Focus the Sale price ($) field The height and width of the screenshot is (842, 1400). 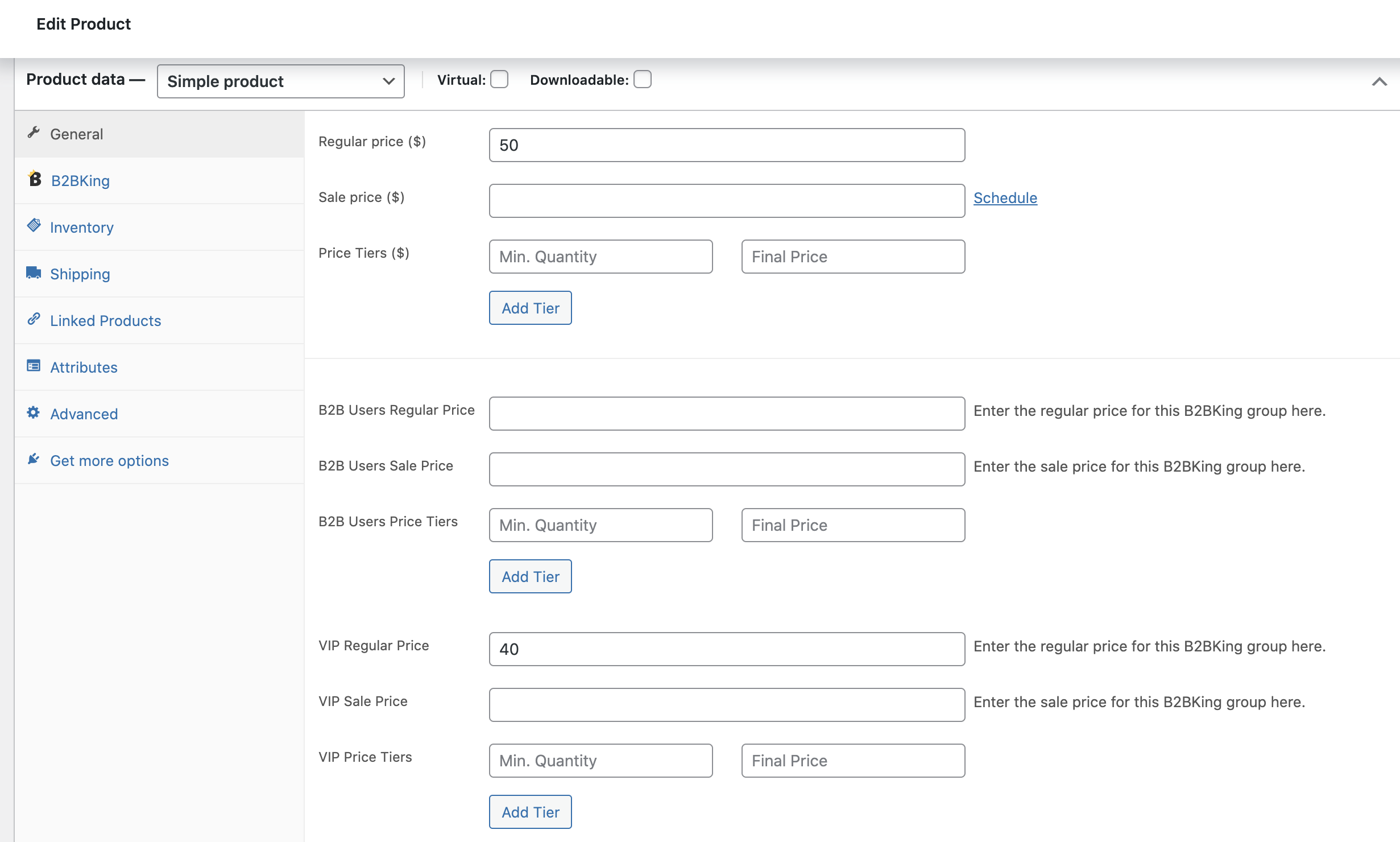point(727,201)
